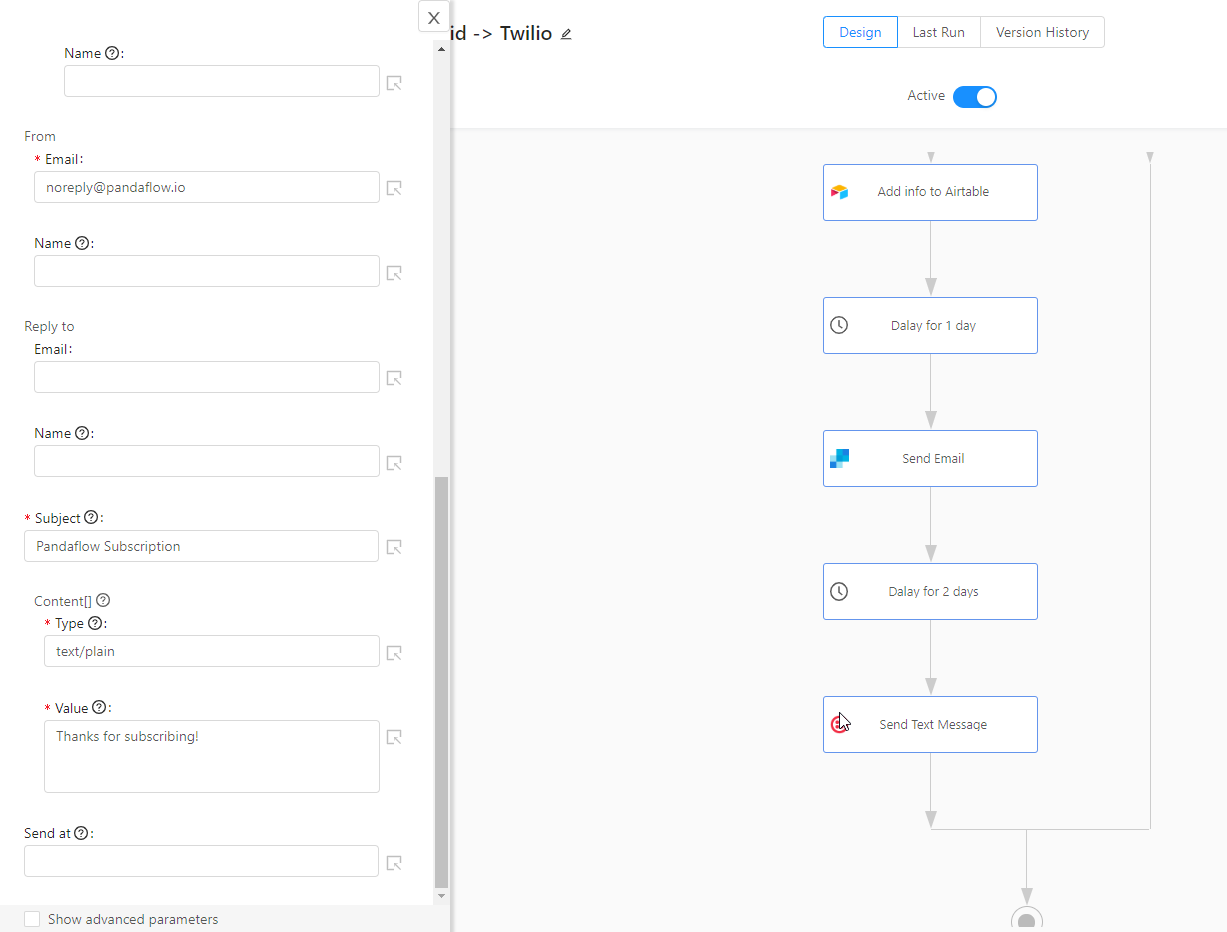Click variable picker next to Reply to Name

click(x=394, y=462)
